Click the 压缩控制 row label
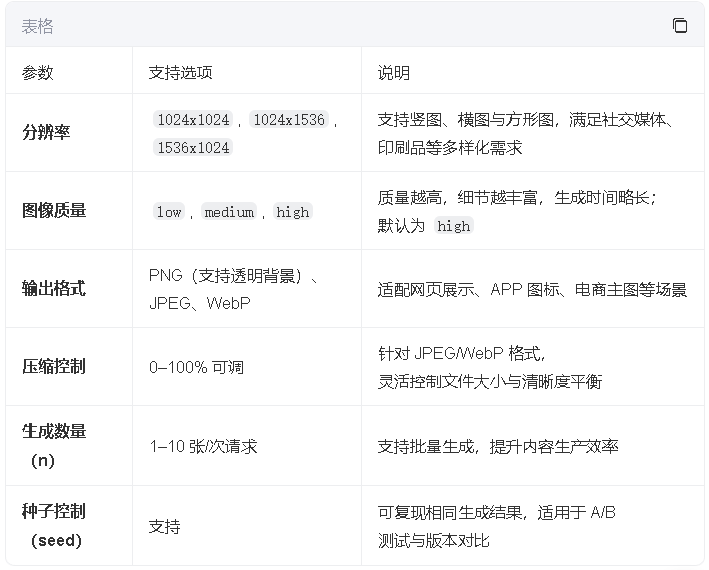 [x=54, y=366]
